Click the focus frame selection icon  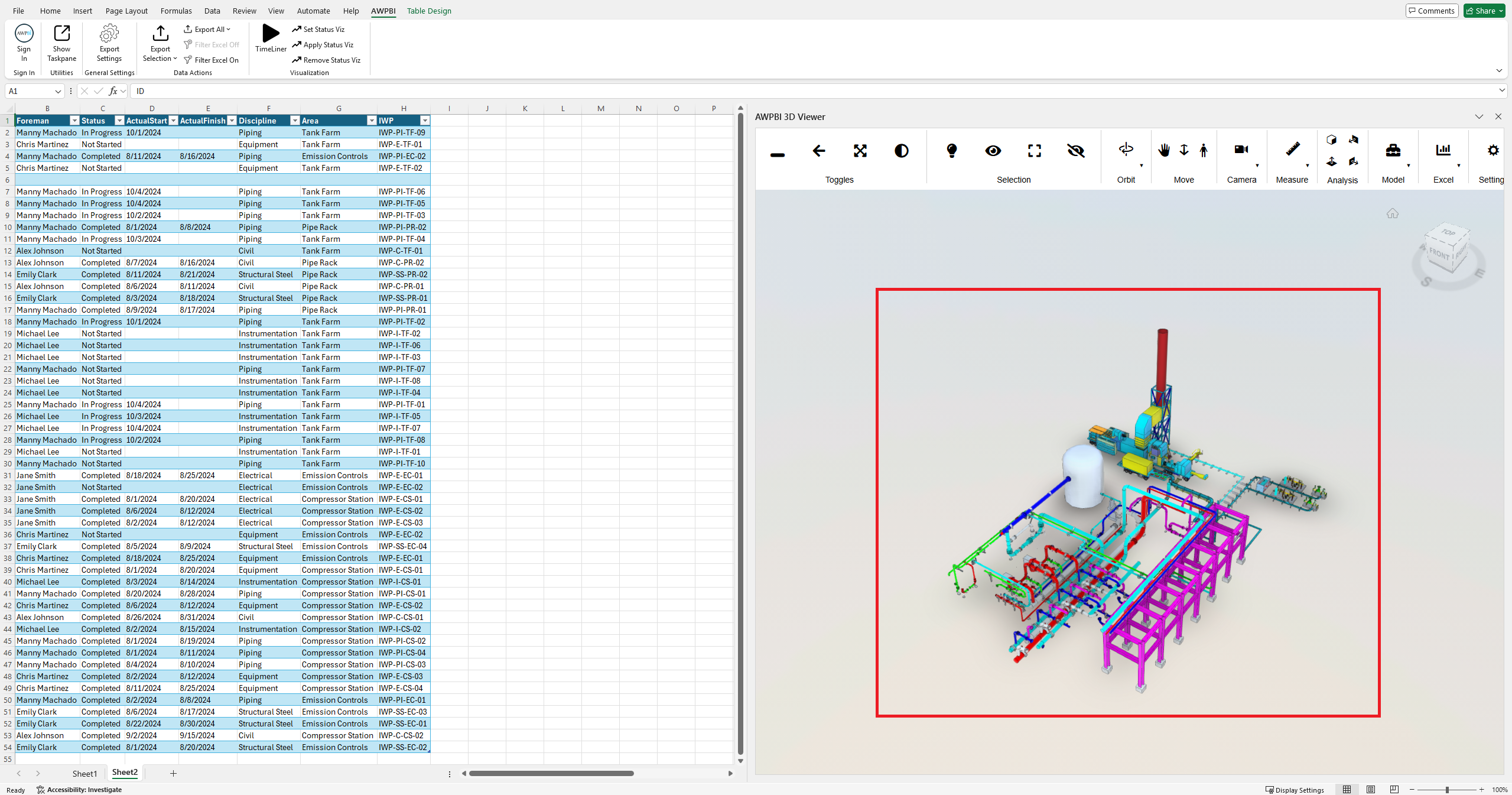[1035, 151]
